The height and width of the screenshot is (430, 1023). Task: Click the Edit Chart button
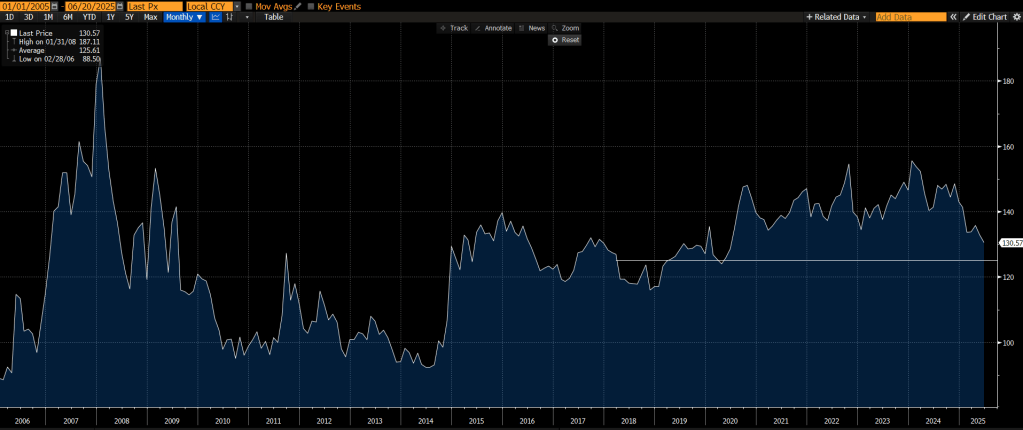tap(984, 17)
